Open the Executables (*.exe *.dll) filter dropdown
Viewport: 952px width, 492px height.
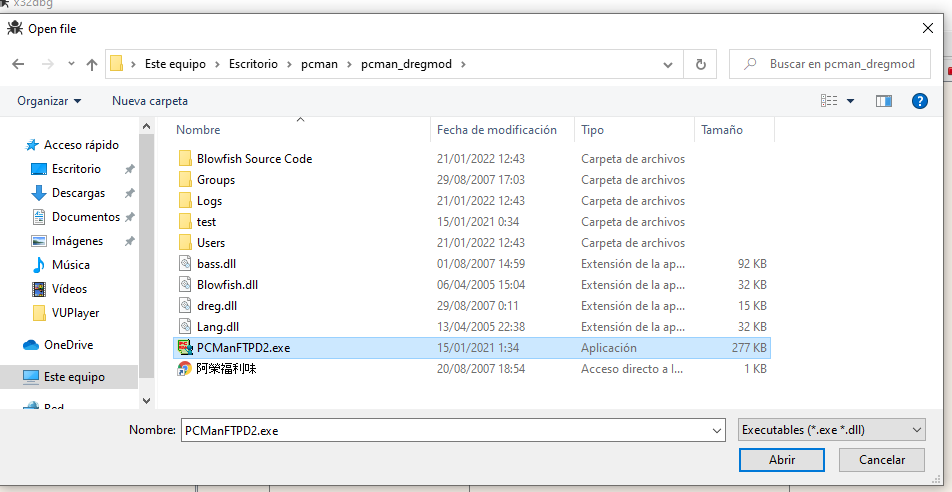pos(832,430)
